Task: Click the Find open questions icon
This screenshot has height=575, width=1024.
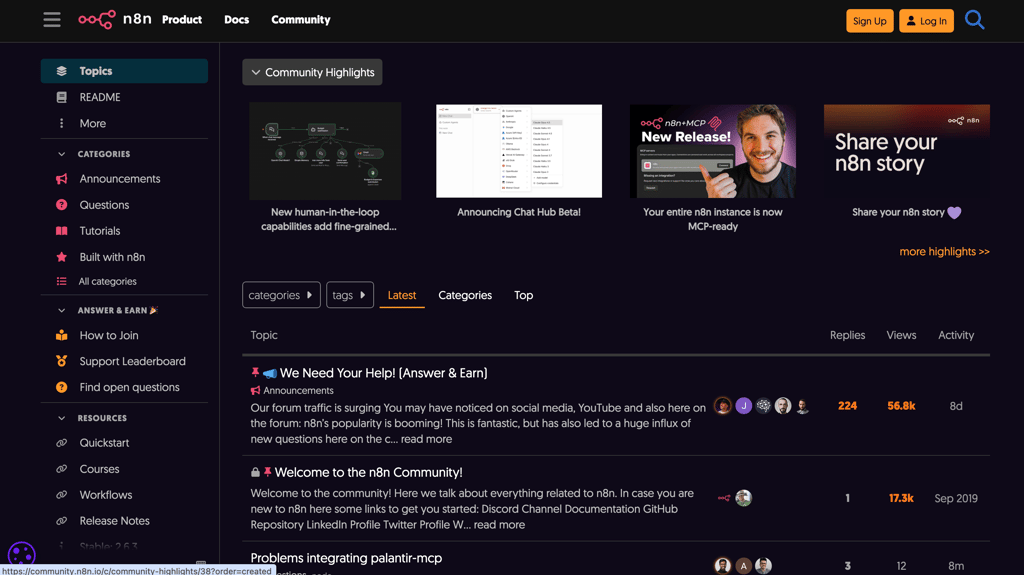Action: coord(61,387)
